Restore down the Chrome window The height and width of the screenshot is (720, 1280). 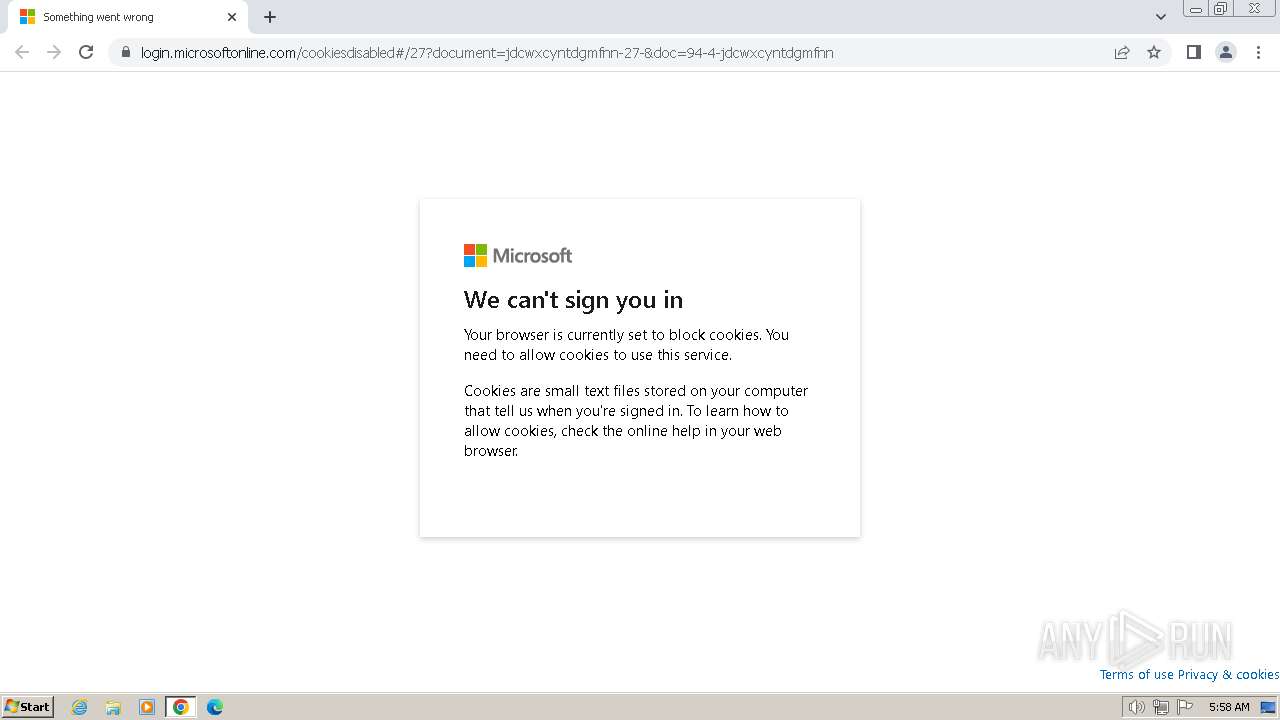1221,9
